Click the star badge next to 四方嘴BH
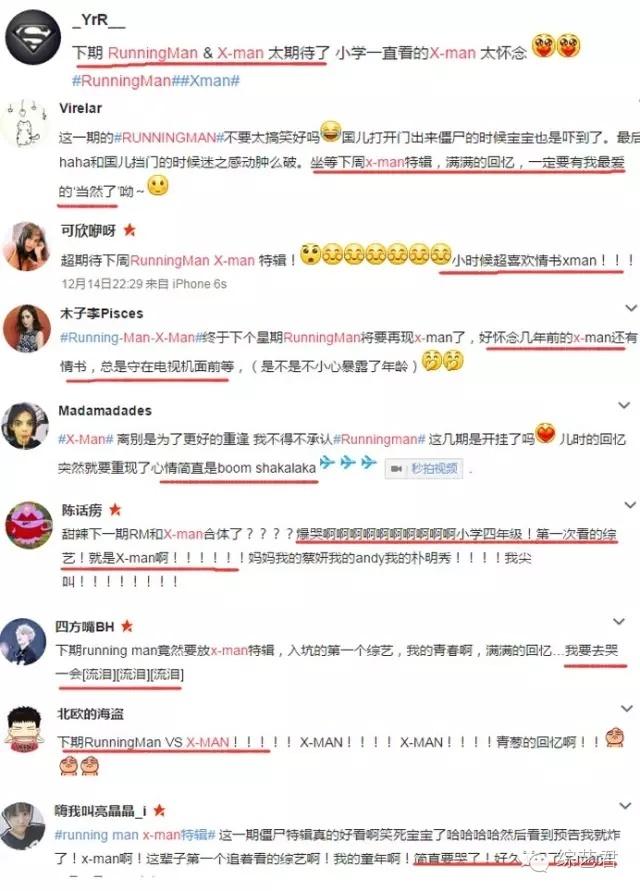 (127, 626)
